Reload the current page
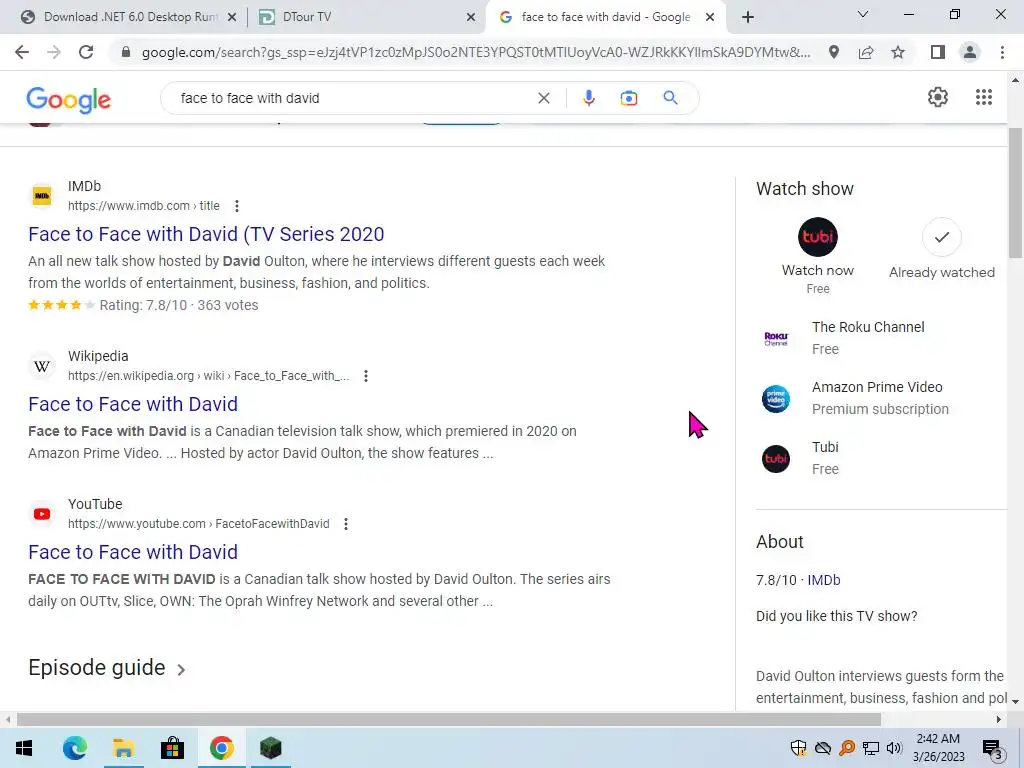Screen dimensions: 1024x768 coord(86,52)
